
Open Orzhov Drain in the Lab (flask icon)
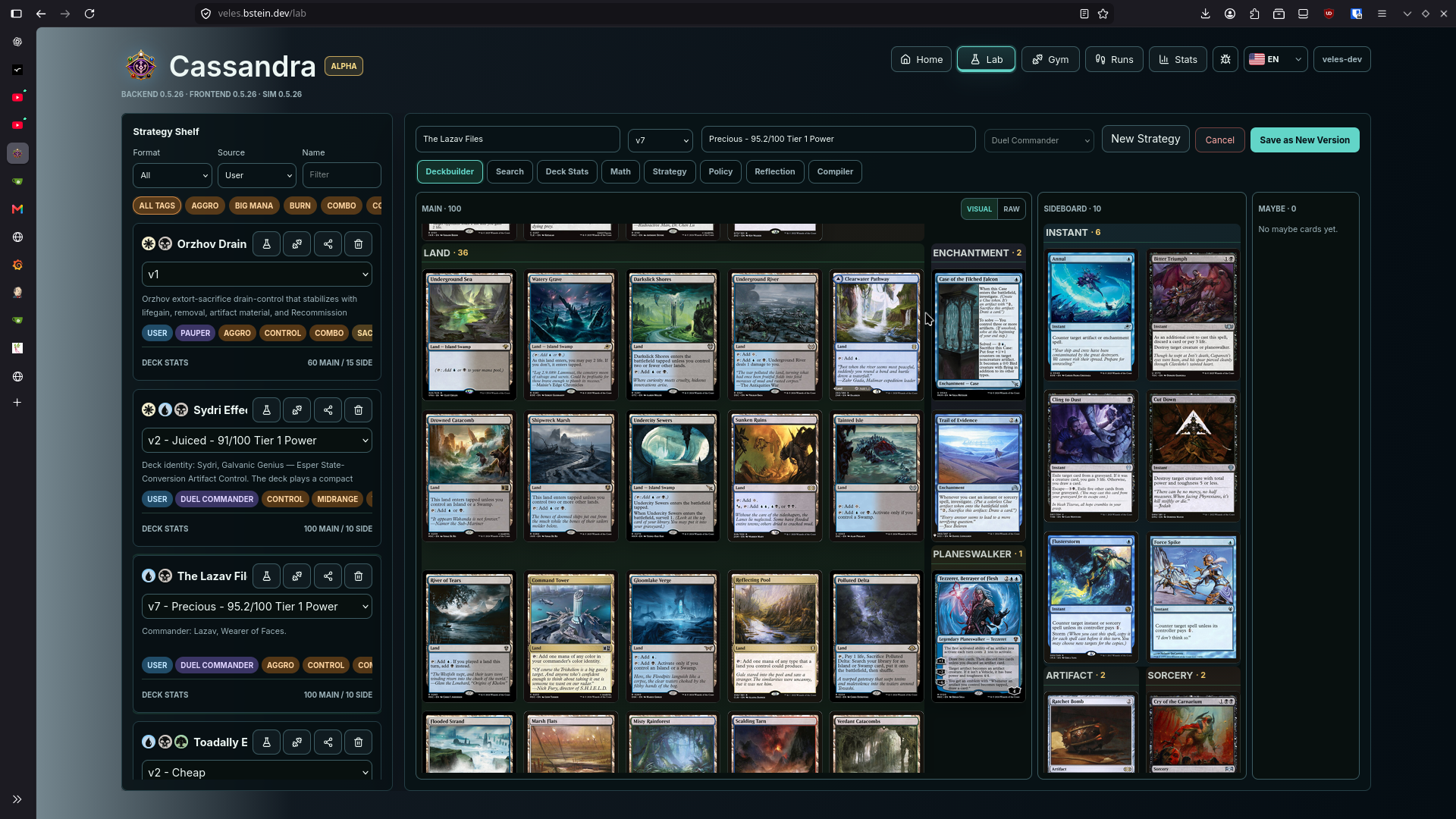click(266, 244)
